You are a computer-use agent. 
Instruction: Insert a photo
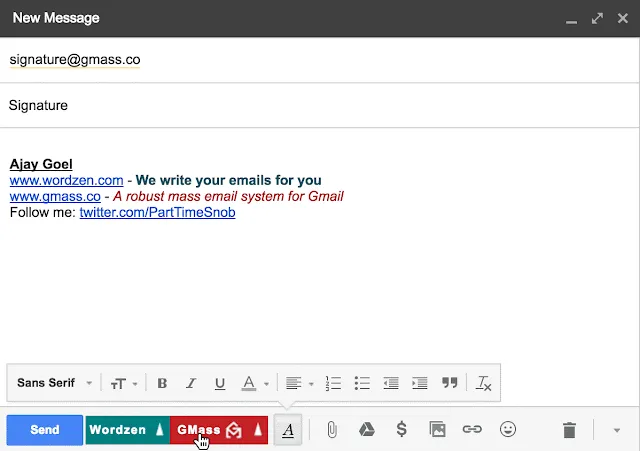[x=437, y=429]
